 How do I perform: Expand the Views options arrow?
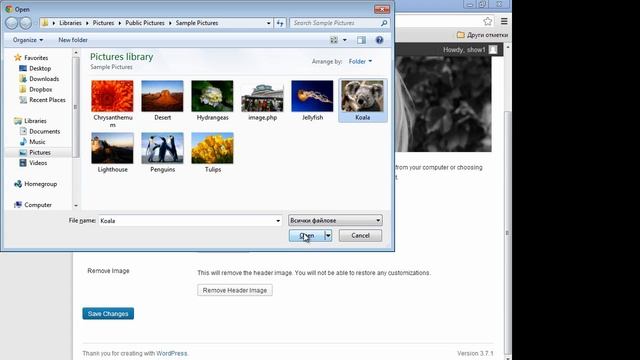345,40
